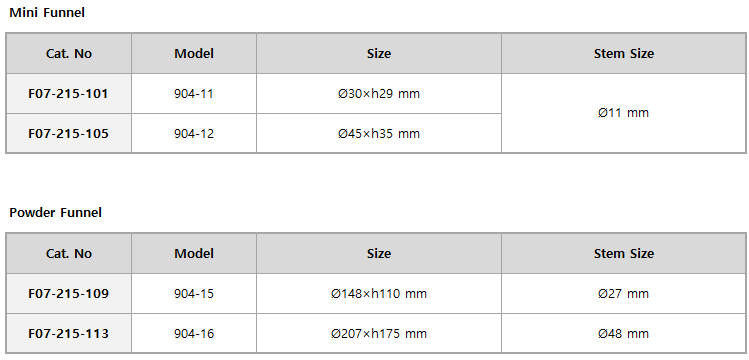Viewport: 749px width, 360px height.
Task: Click model 904-12 cell
Action: (194, 134)
